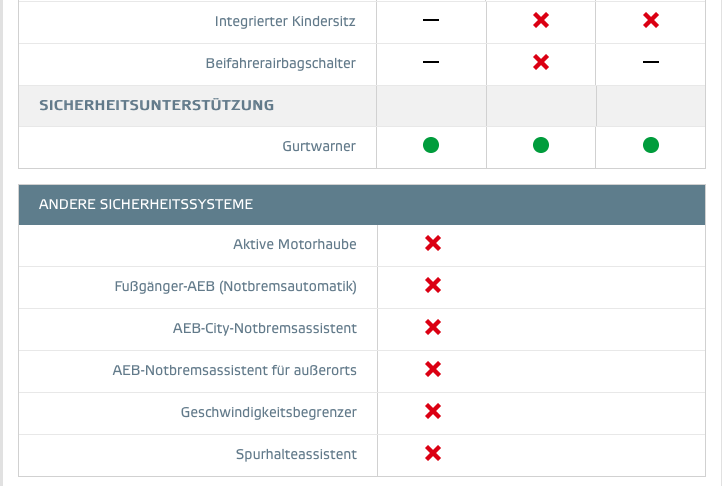Image resolution: width=722 pixels, height=486 pixels.
Task: Click last green dot in Gurtwarner row
Action: pyautogui.click(x=651, y=145)
